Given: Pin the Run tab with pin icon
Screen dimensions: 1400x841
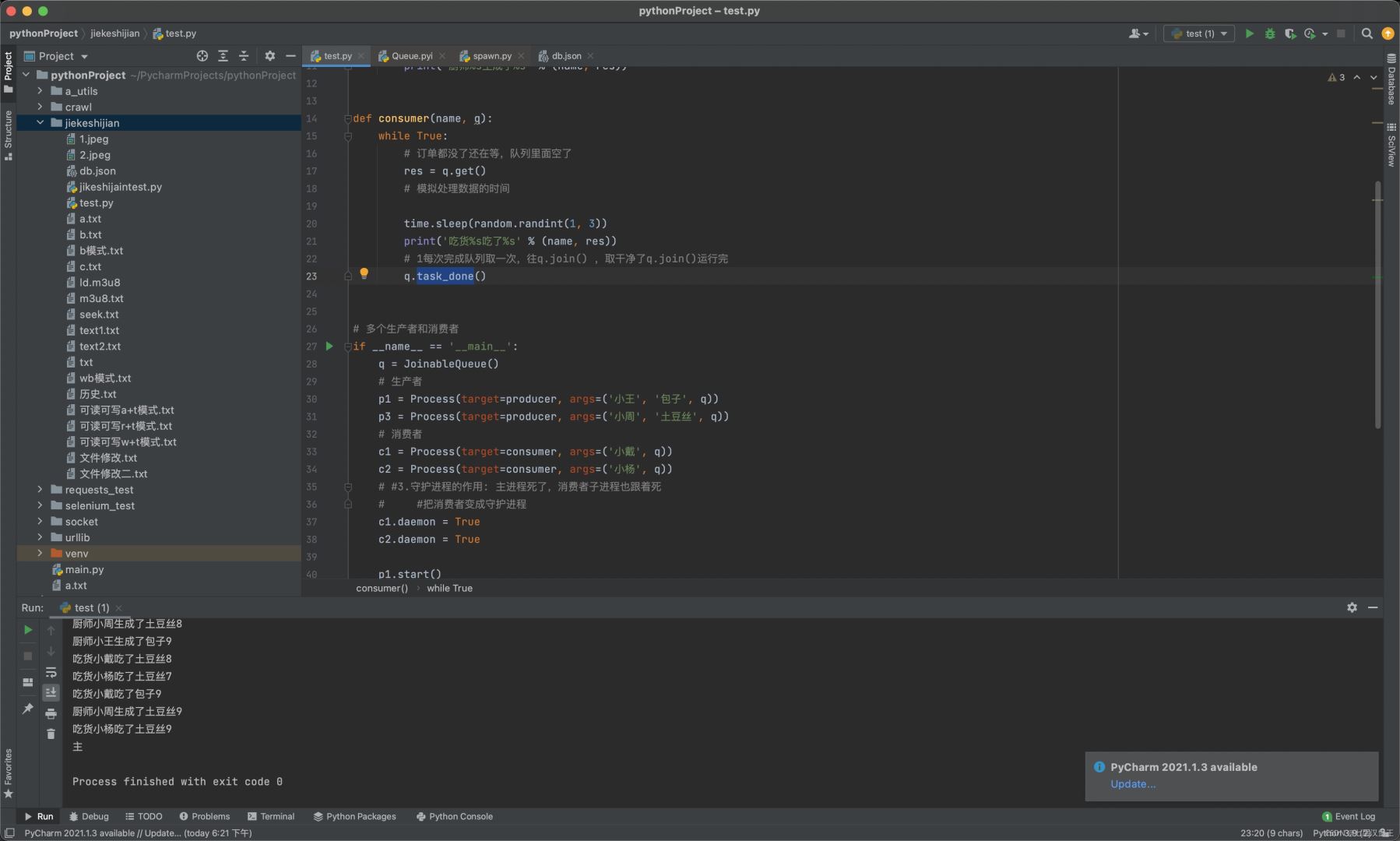Looking at the screenshot, I should (x=28, y=709).
